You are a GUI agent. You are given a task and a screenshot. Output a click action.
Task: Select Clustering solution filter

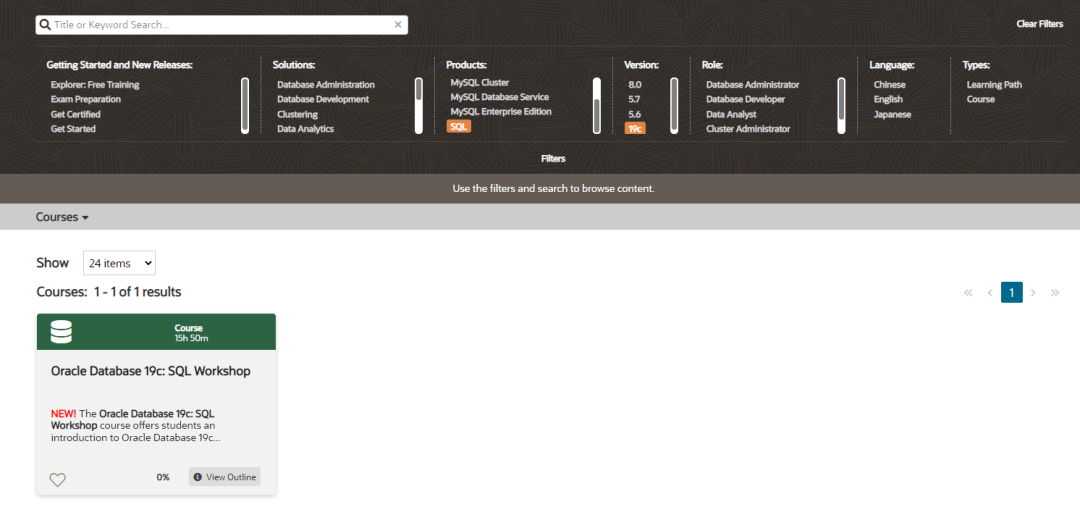click(298, 114)
